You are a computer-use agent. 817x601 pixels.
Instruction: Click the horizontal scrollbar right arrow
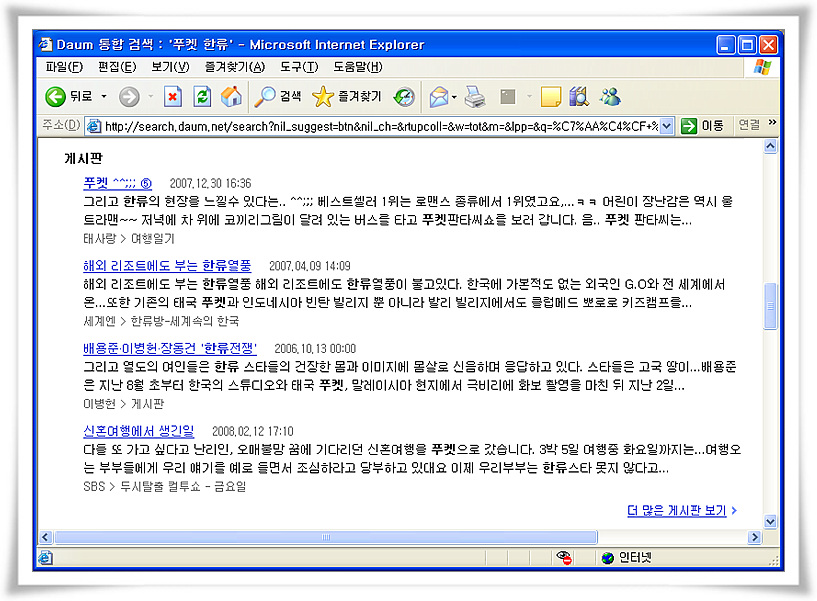[754, 537]
